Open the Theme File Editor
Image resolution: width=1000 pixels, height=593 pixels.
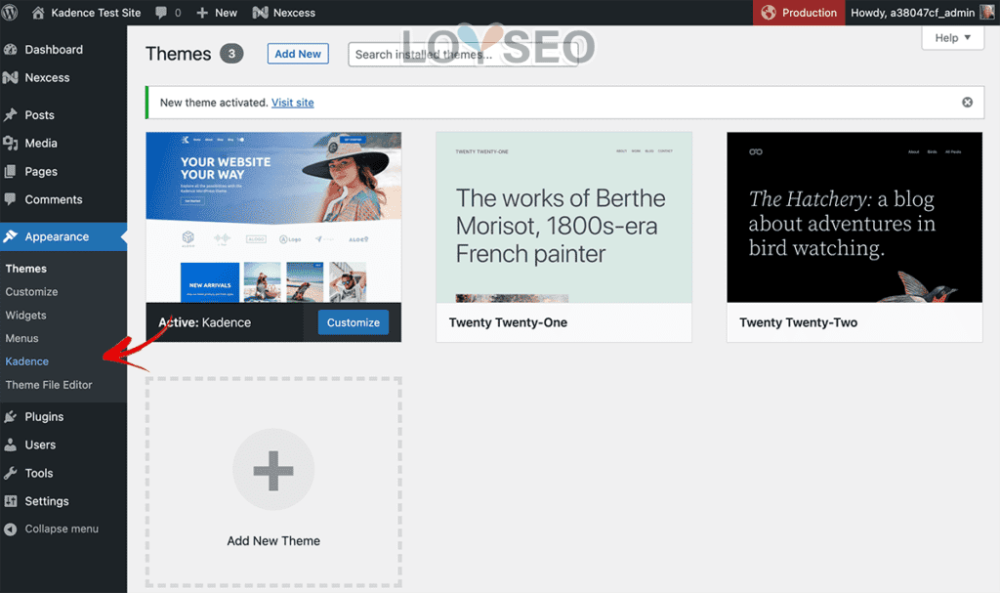49,385
